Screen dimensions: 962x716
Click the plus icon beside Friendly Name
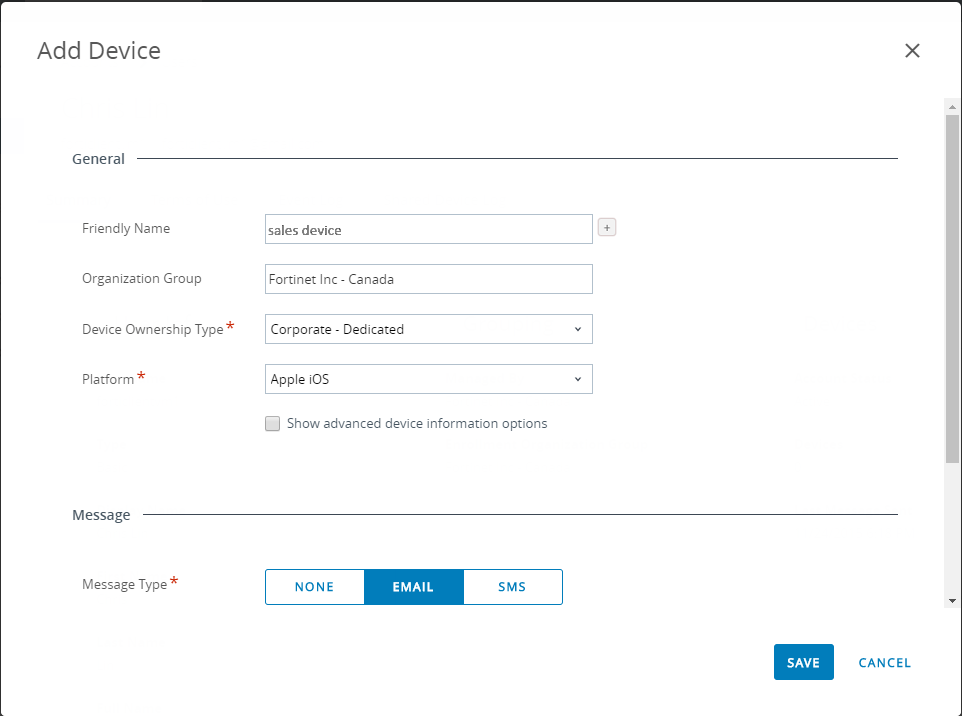pos(607,228)
